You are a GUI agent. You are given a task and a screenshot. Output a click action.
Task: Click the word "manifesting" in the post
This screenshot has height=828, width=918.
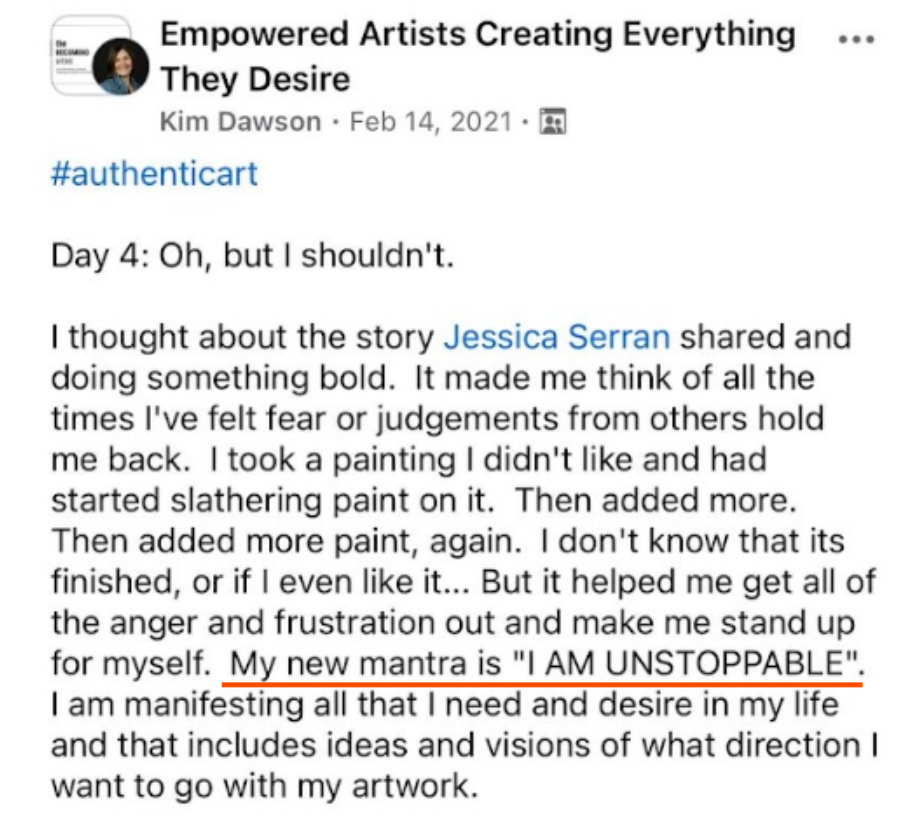click(214, 704)
